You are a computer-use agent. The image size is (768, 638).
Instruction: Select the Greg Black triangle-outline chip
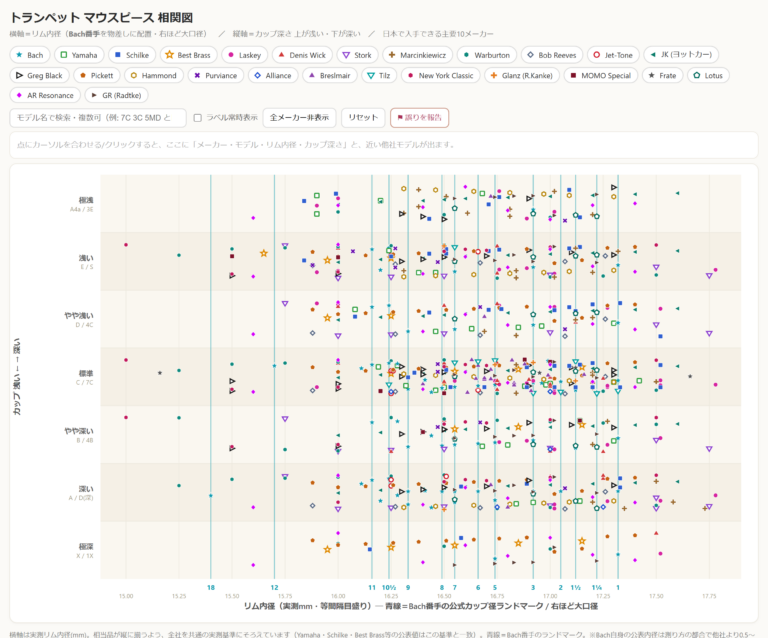40,75
